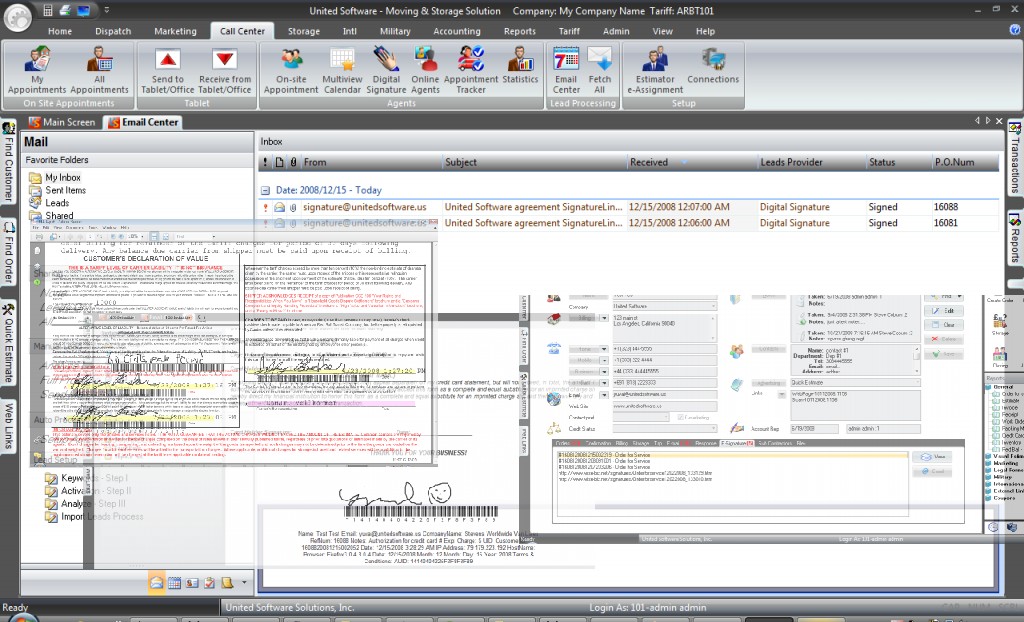This screenshot has height=622, width=1024.
Task: Sort inbox by Leads Provider column
Action: [811, 162]
